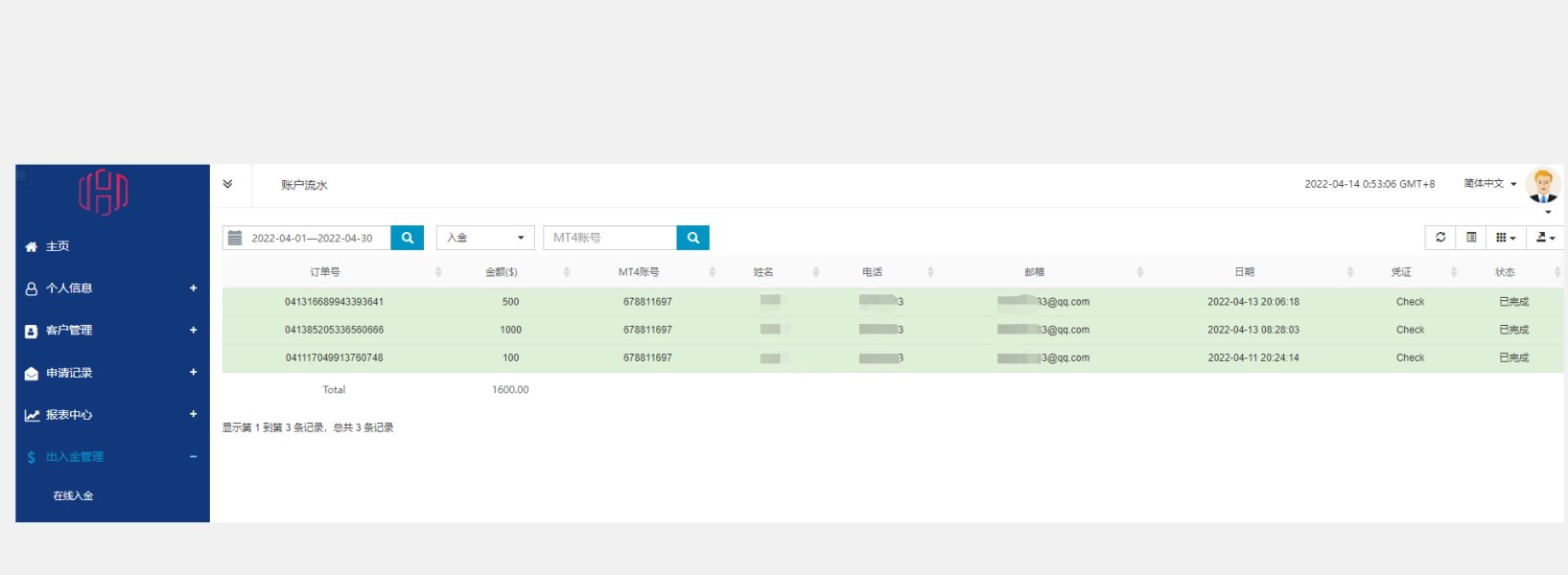Go to 主页 in sidebar
Viewport: 1568px width, 575px height.
58,246
